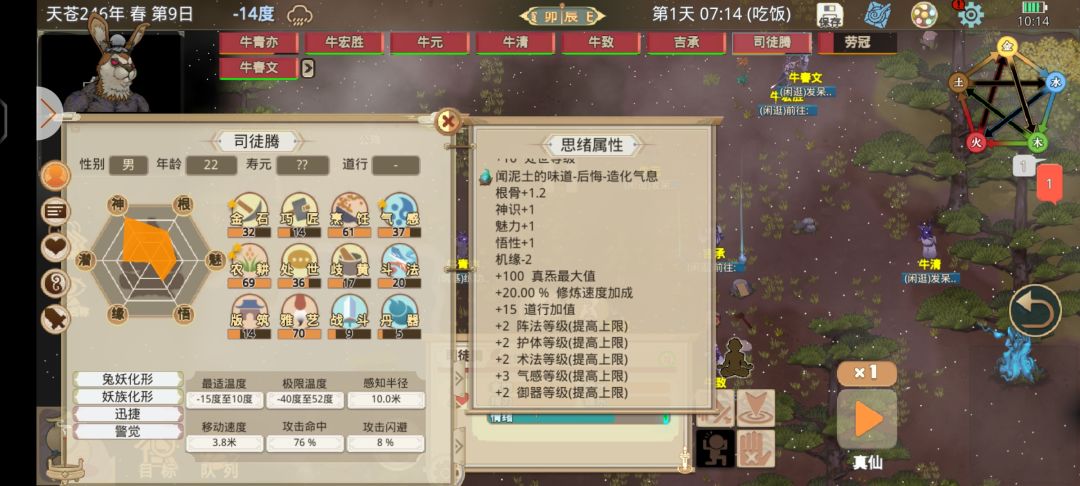Toggle the game speed ×1 button
Viewport: 1080px width, 486px height.
tap(866, 373)
